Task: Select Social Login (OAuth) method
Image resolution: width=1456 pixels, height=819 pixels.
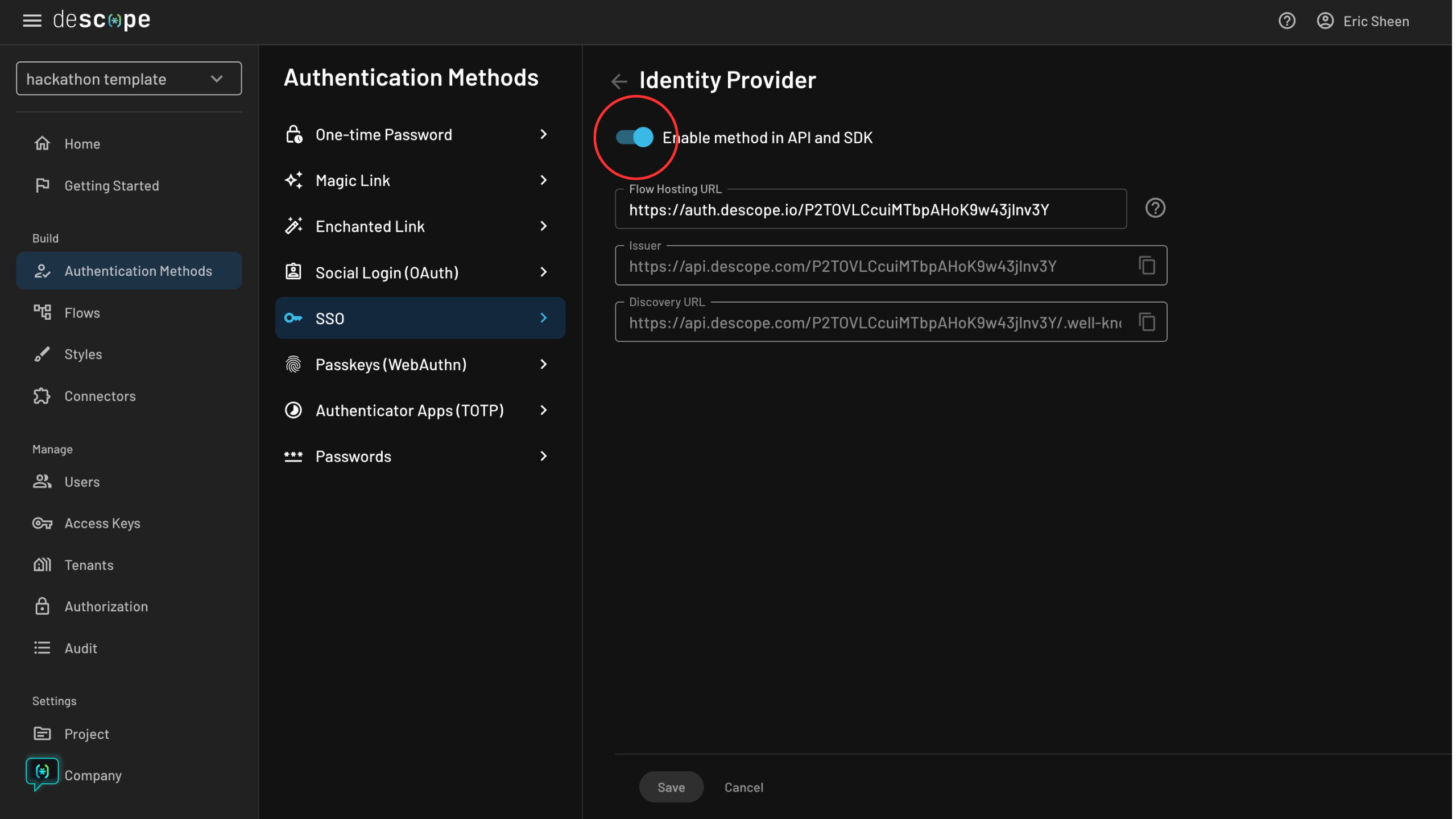Action: pos(387,272)
